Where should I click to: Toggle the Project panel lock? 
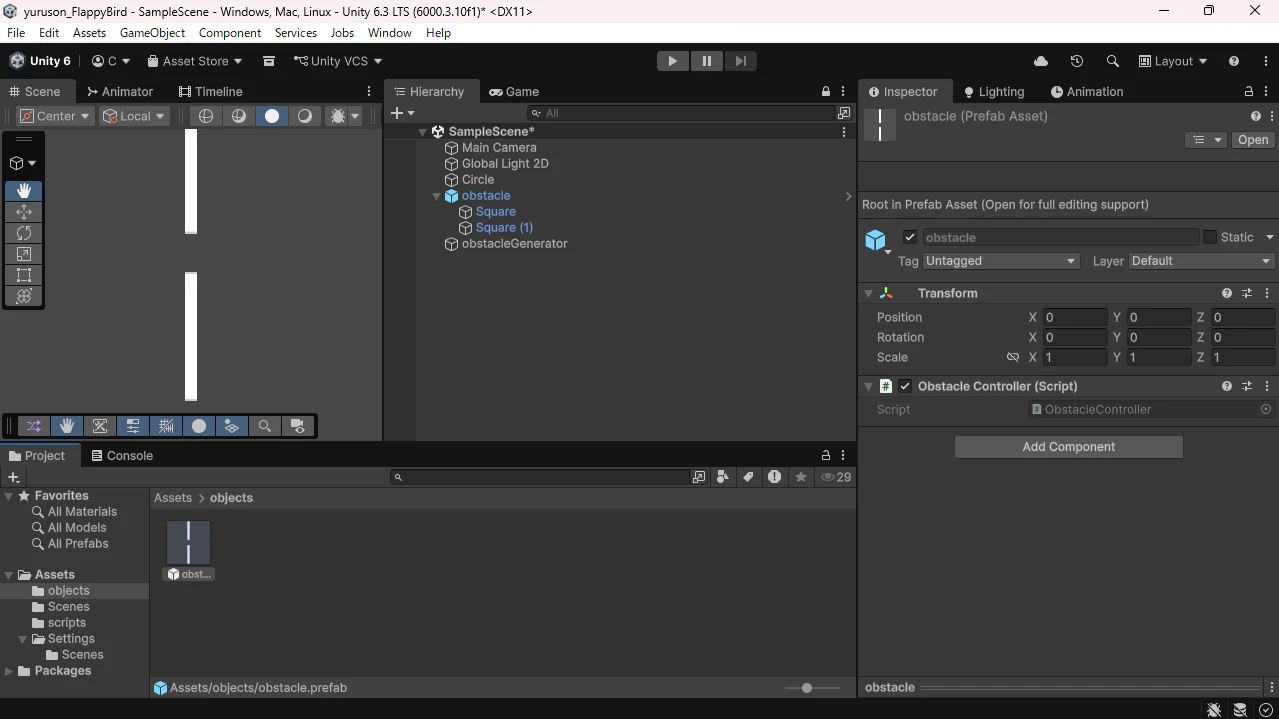pyautogui.click(x=826, y=455)
